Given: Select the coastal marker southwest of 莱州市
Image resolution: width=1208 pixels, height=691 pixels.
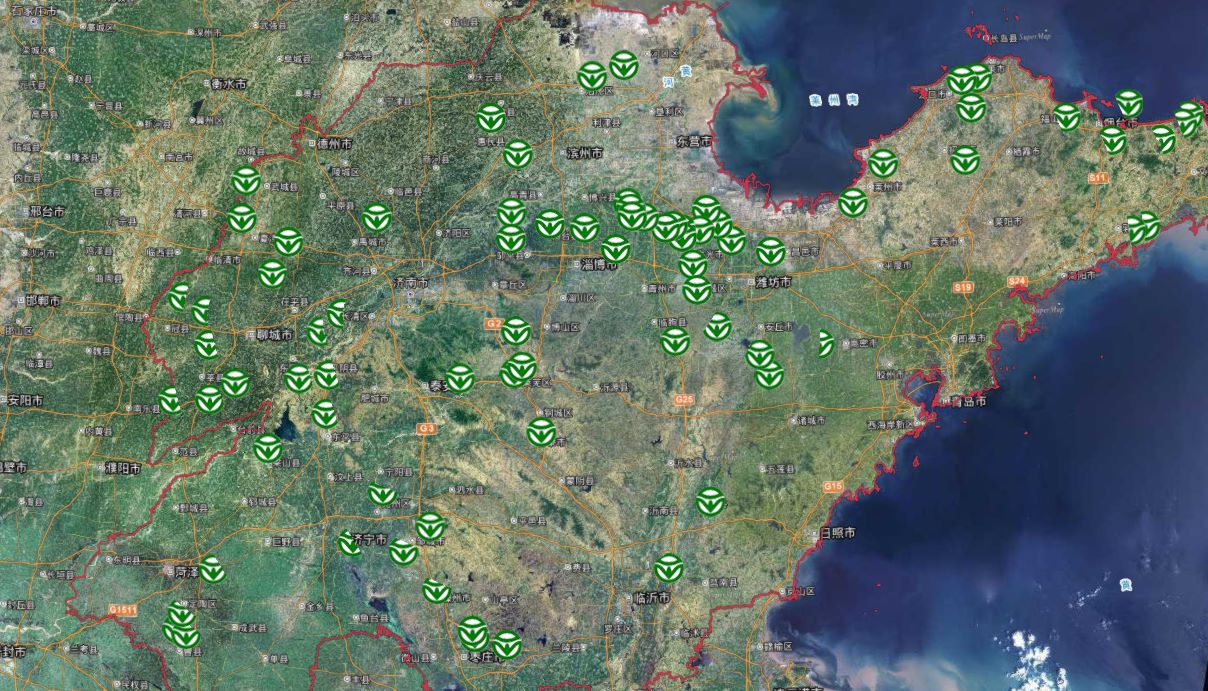Looking at the screenshot, I should point(853,202).
